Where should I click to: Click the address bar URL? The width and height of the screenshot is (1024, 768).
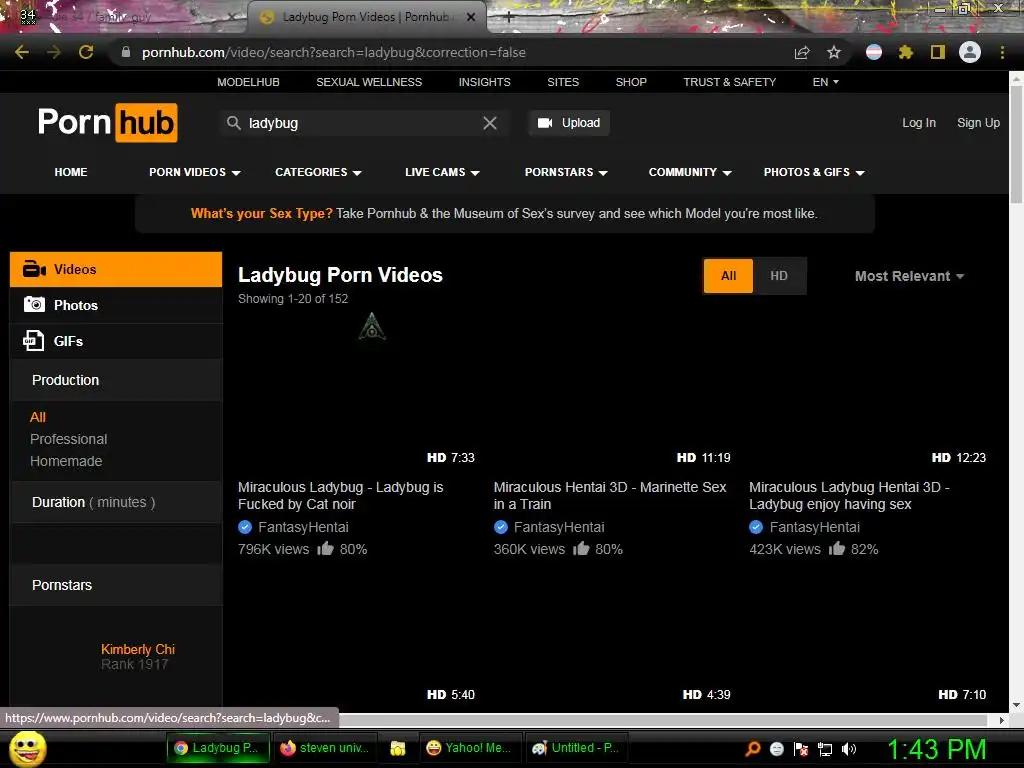(x=334, y=52)
